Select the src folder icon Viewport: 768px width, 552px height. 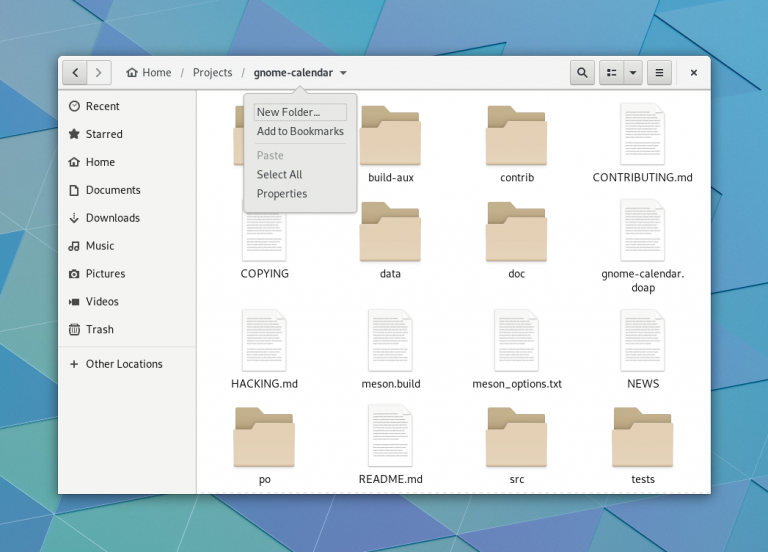pos(516,437)
